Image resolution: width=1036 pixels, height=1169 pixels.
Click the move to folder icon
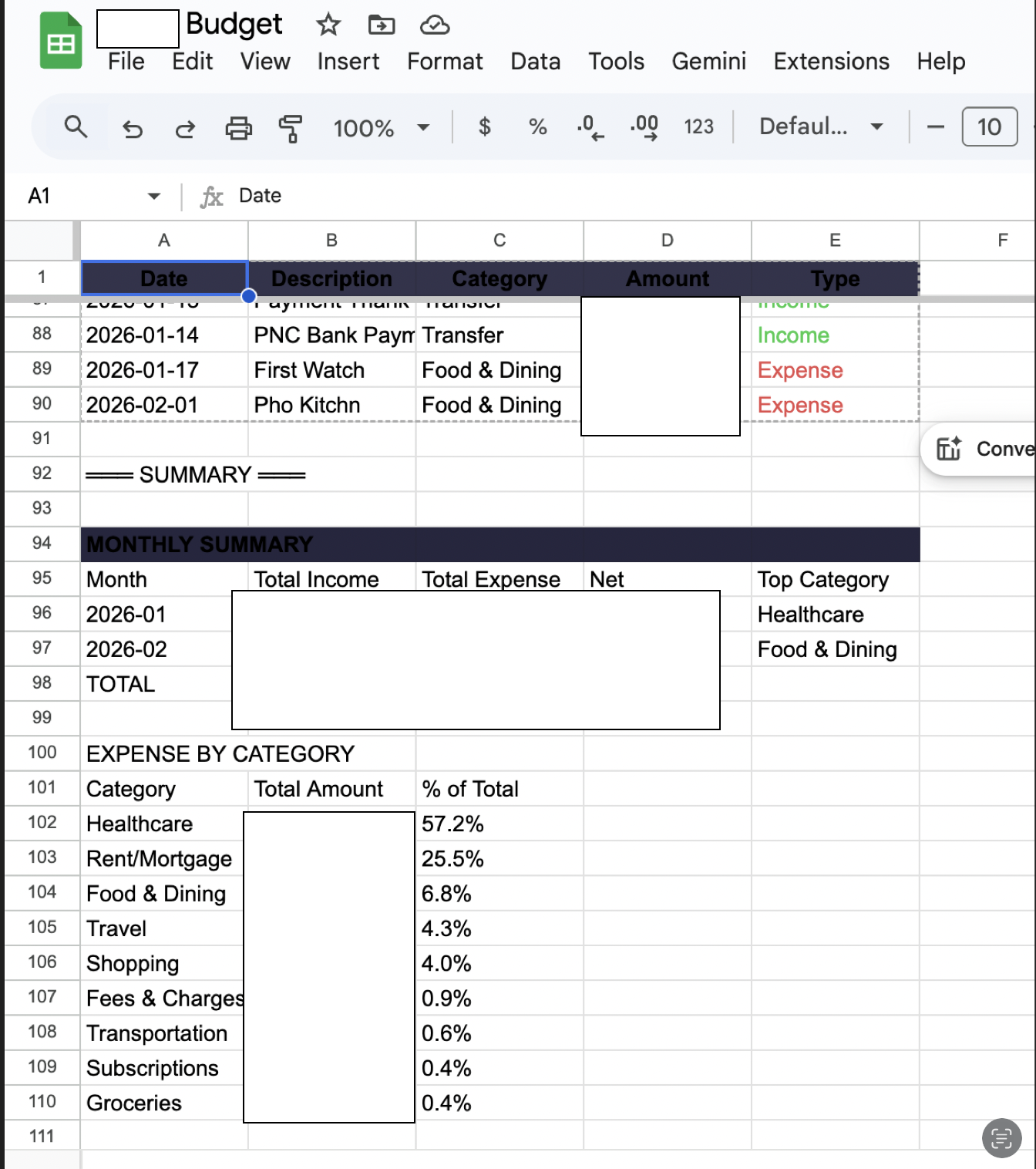coord(382,25)
